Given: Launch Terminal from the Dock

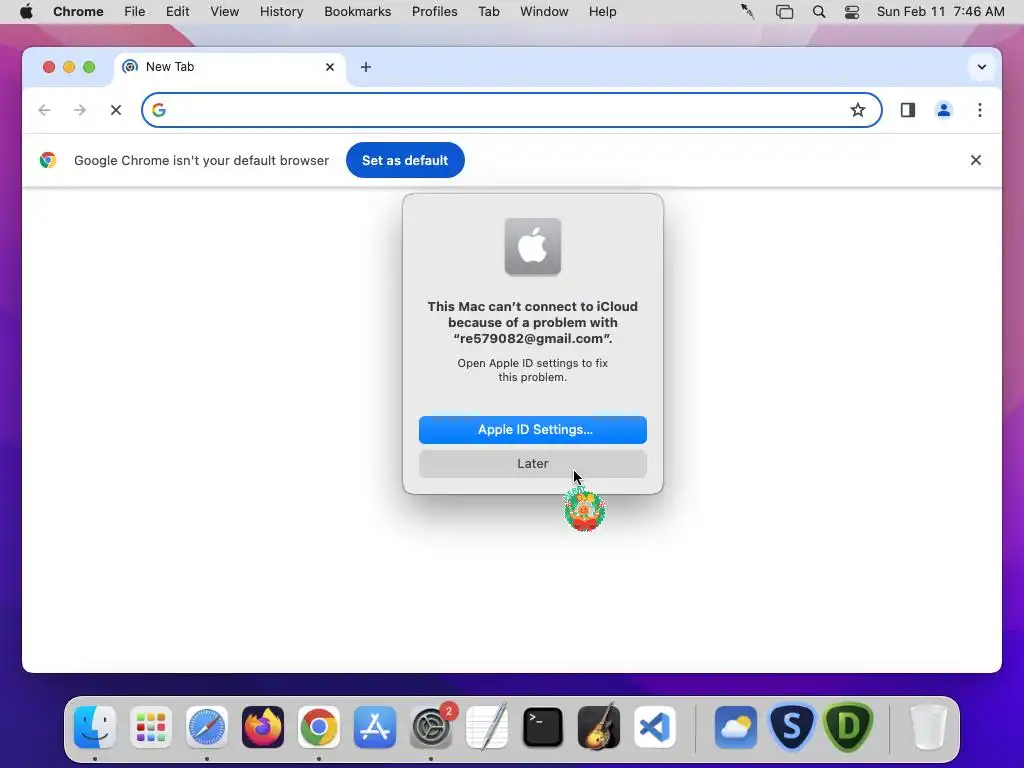Looking at the screenshot, I should click(x=543, y=727).
